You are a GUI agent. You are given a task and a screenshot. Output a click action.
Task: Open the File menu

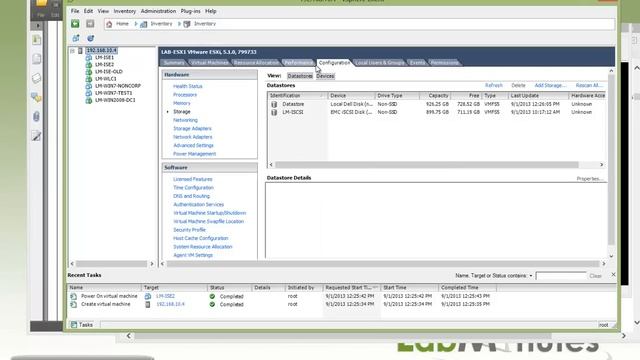(x=75, y=11)
